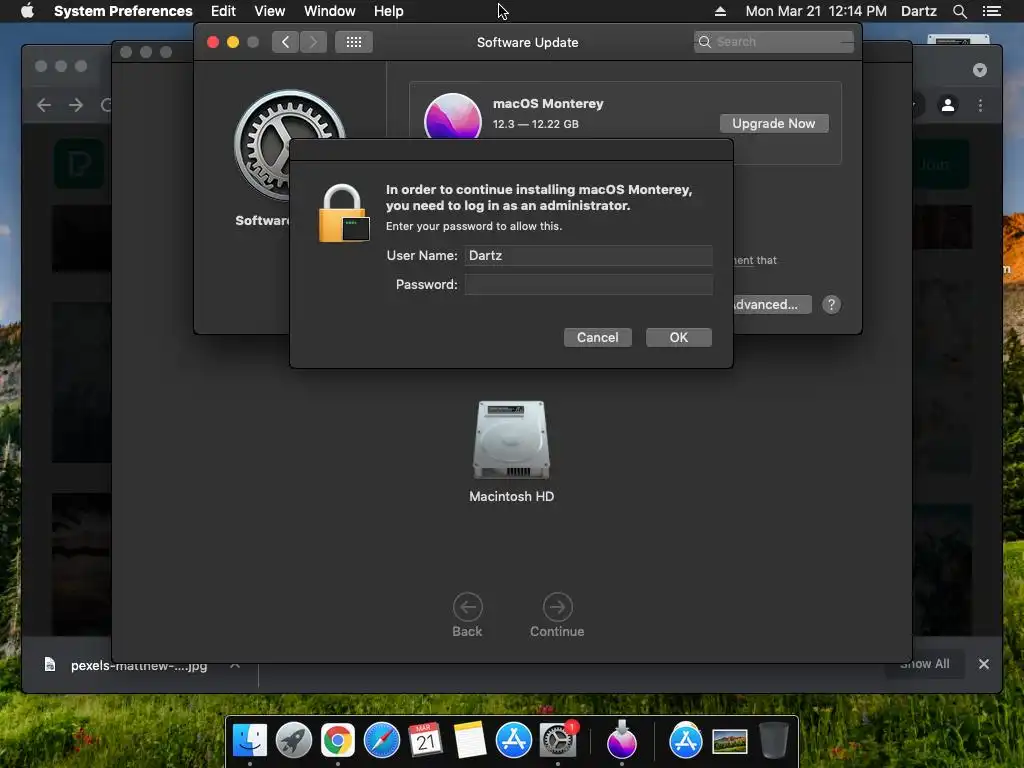This screenshot has height=768, width=1024.
Task: Click back arrow in Chrome window
Action: point(44,104)
